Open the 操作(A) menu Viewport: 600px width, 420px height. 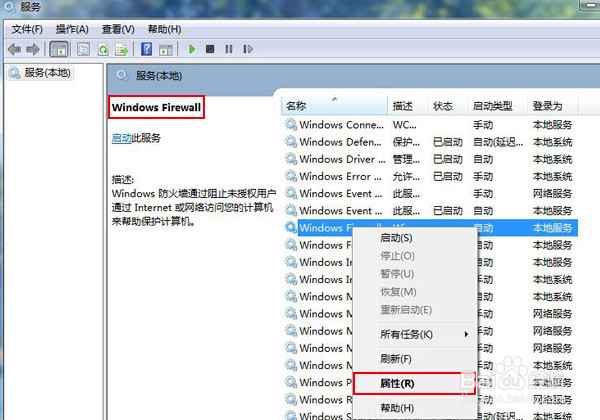72,29
